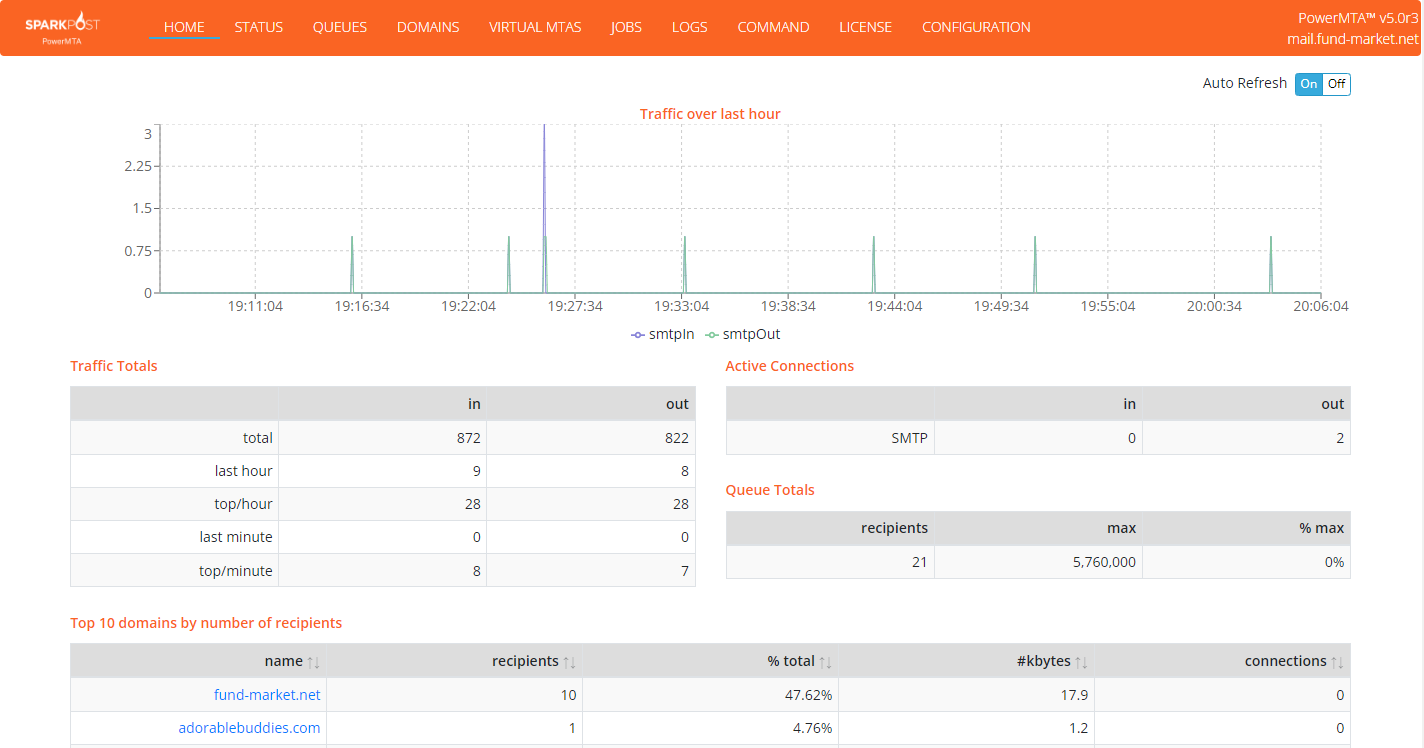Image resolution: width=1424 pixels, height=748 pixels.
Task: Go to the JOBS page
Action: click(627, 28)
